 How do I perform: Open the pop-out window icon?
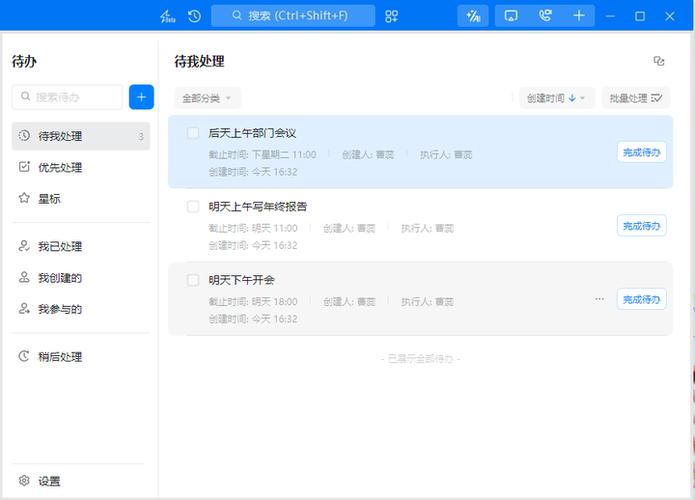[x=659, y=61]
